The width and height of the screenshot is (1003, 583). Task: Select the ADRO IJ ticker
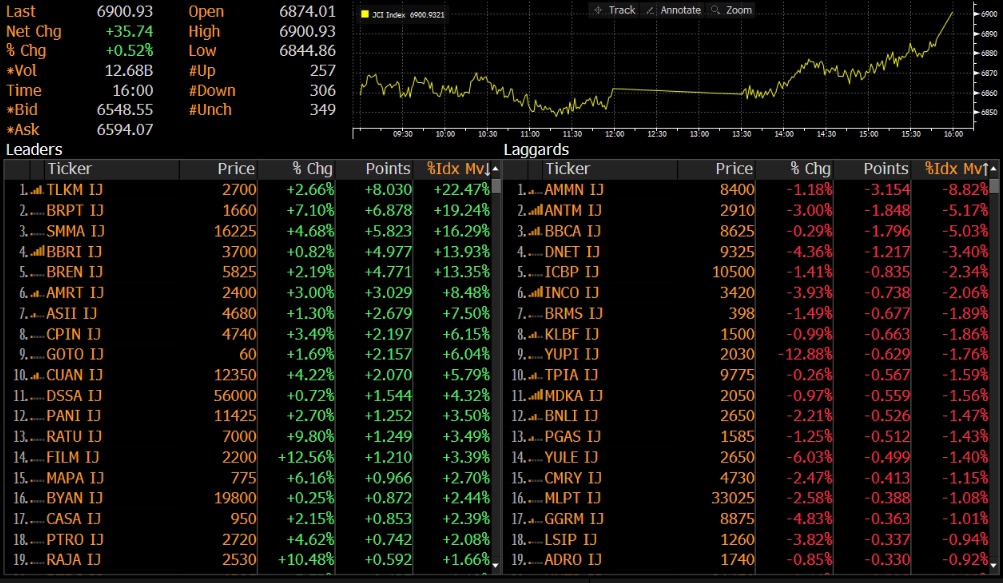click(573, 560)
